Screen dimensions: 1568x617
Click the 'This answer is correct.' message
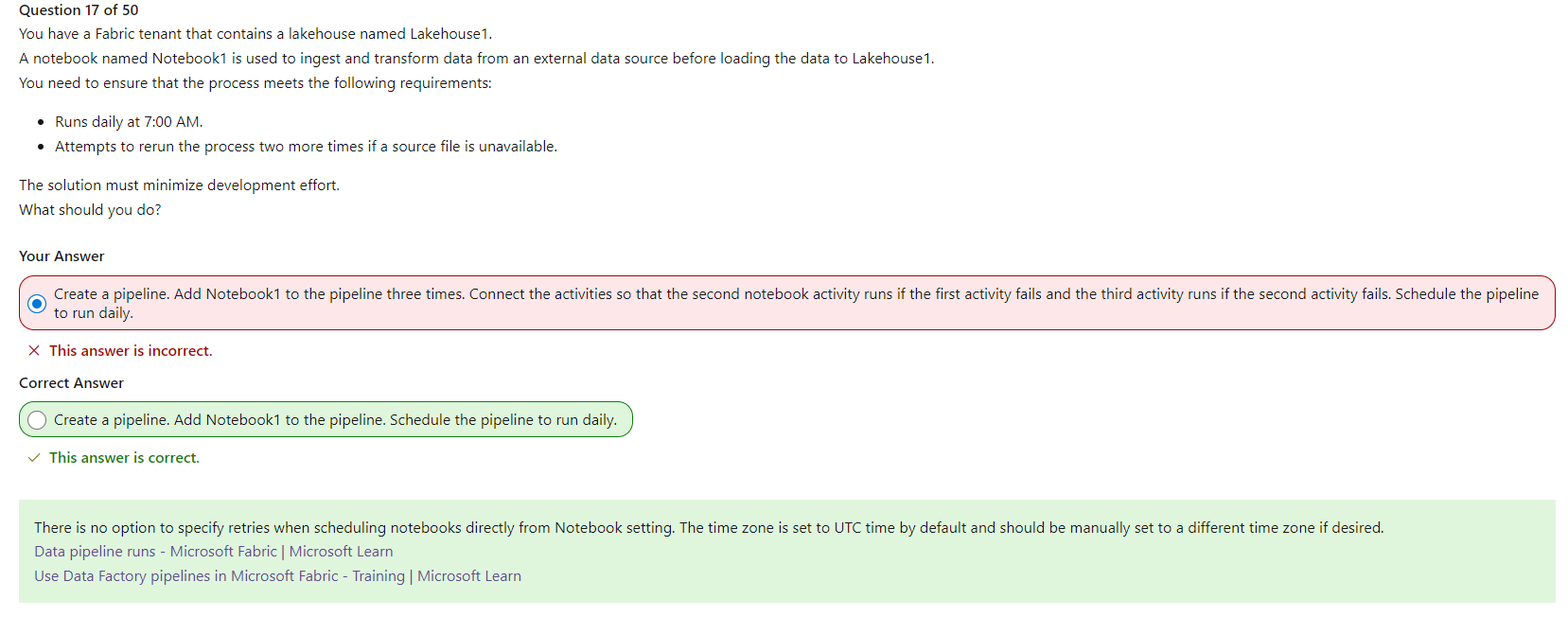[124, 458]
